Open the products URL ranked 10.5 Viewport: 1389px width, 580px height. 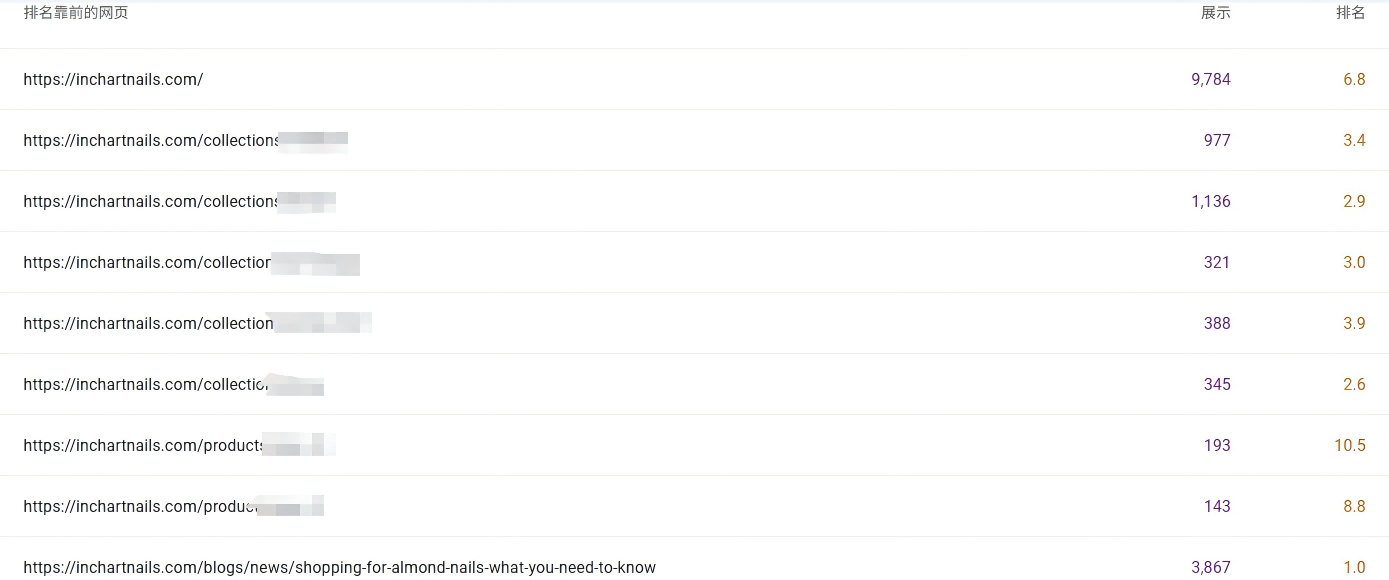click(x=143, y=445)
